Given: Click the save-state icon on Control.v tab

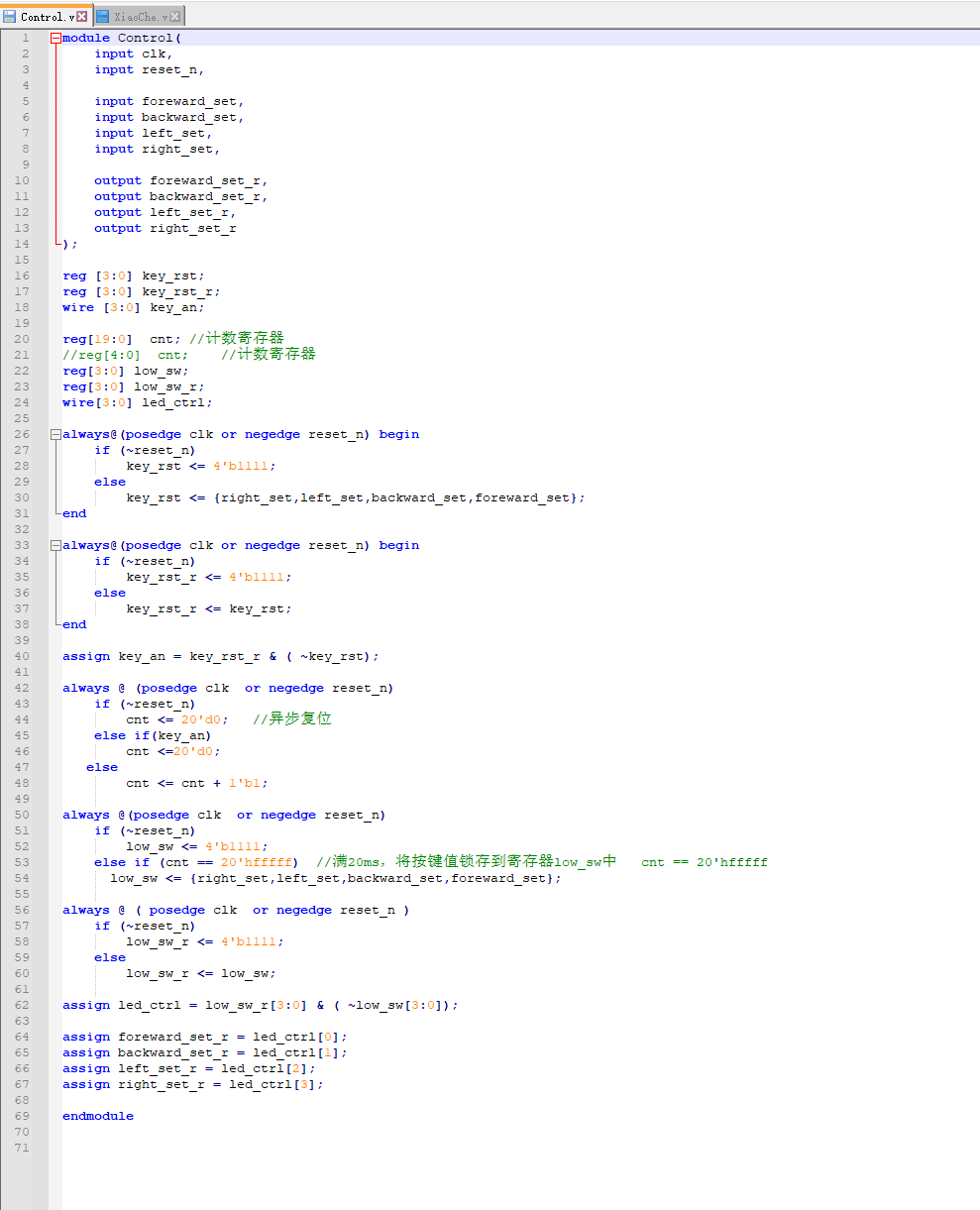Looking at the screenshot, I should (x=10, y=17).
